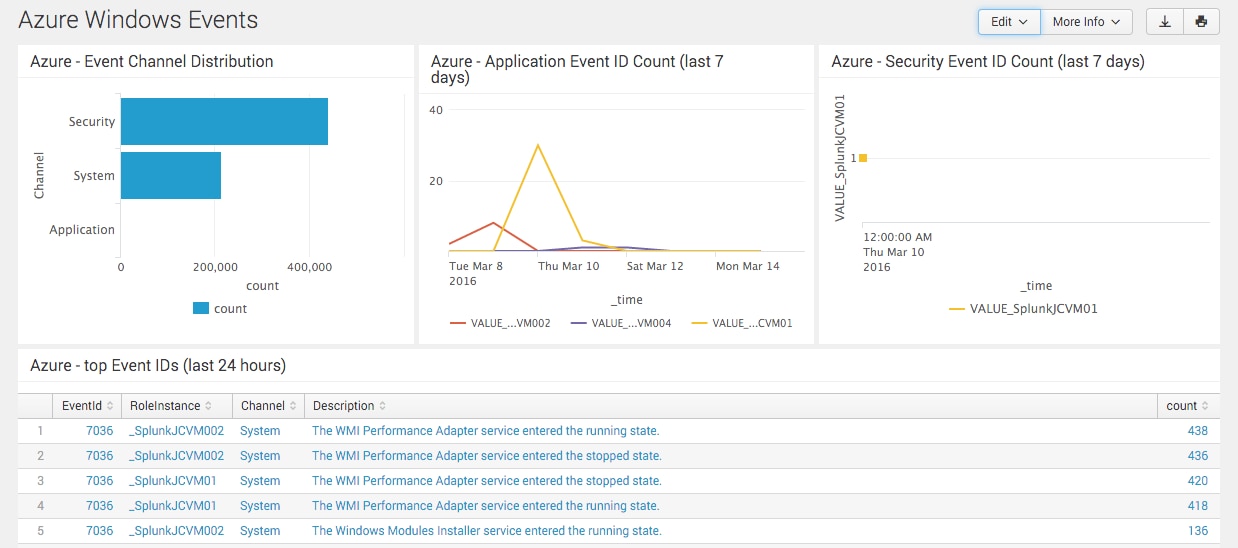
Task: Select the System bar in channel distribution
Action: coord(170,176)
